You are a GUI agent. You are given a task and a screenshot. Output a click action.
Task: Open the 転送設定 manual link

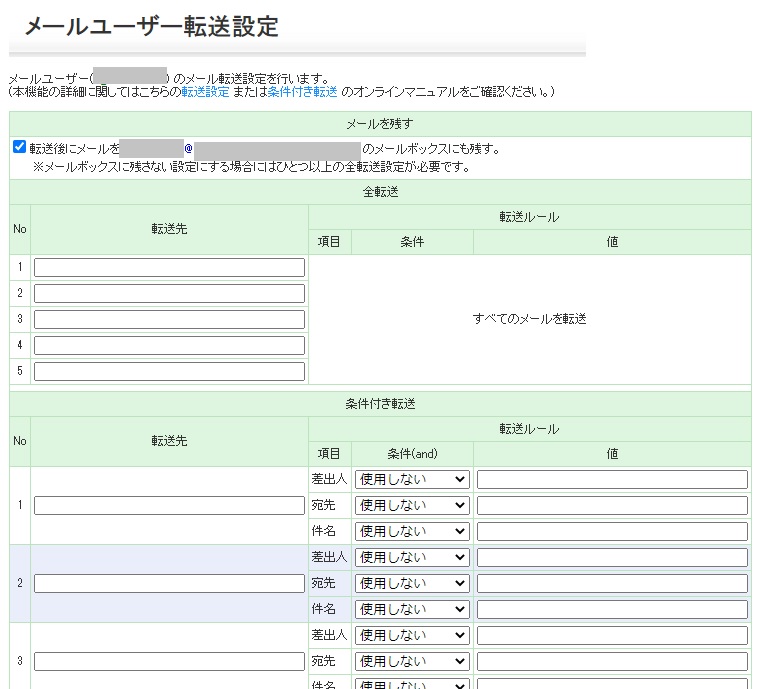[x=205, y=92]
